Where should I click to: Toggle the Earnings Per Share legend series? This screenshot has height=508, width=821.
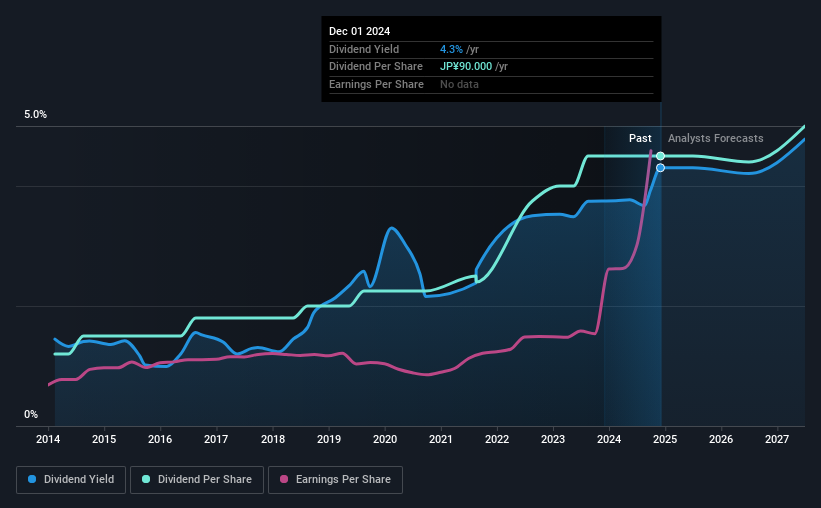pos(335,480)
